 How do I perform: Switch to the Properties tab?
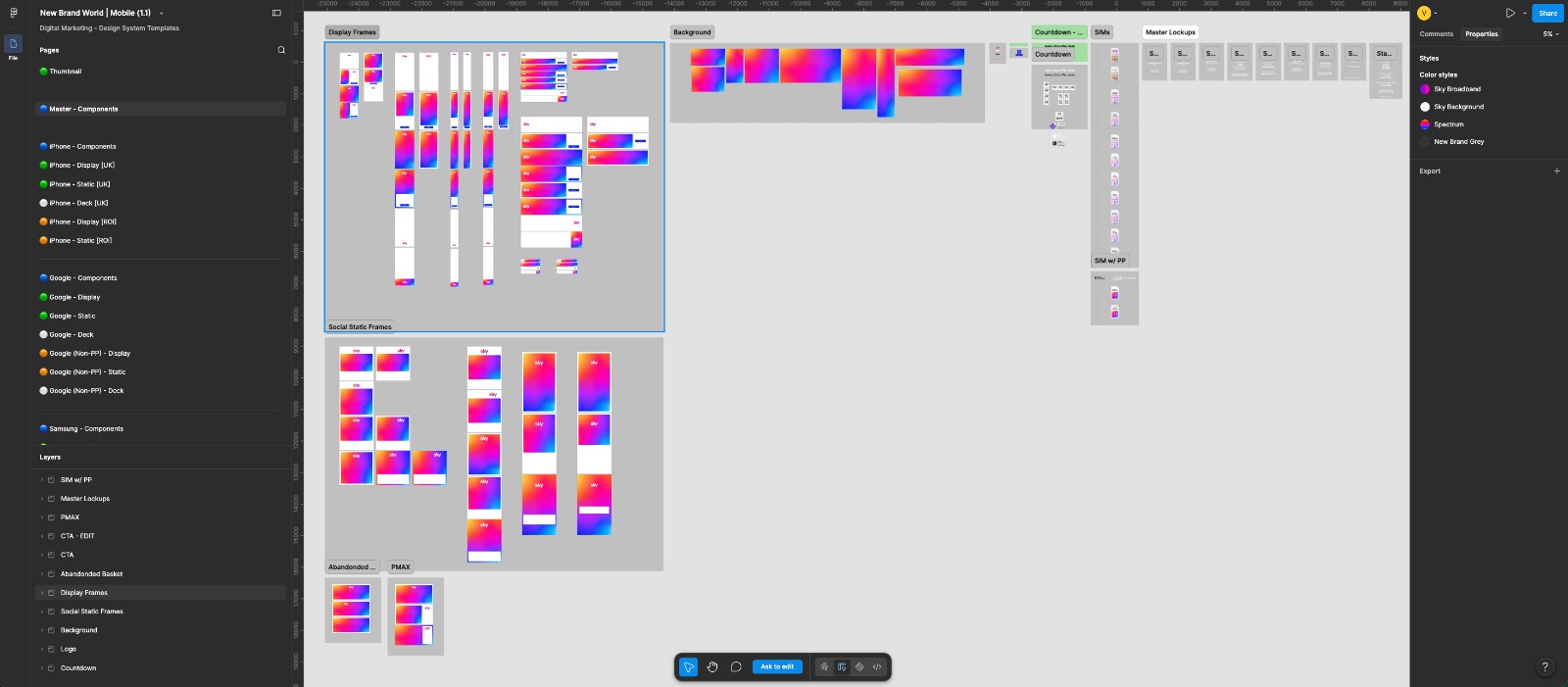pos(1481,34)
